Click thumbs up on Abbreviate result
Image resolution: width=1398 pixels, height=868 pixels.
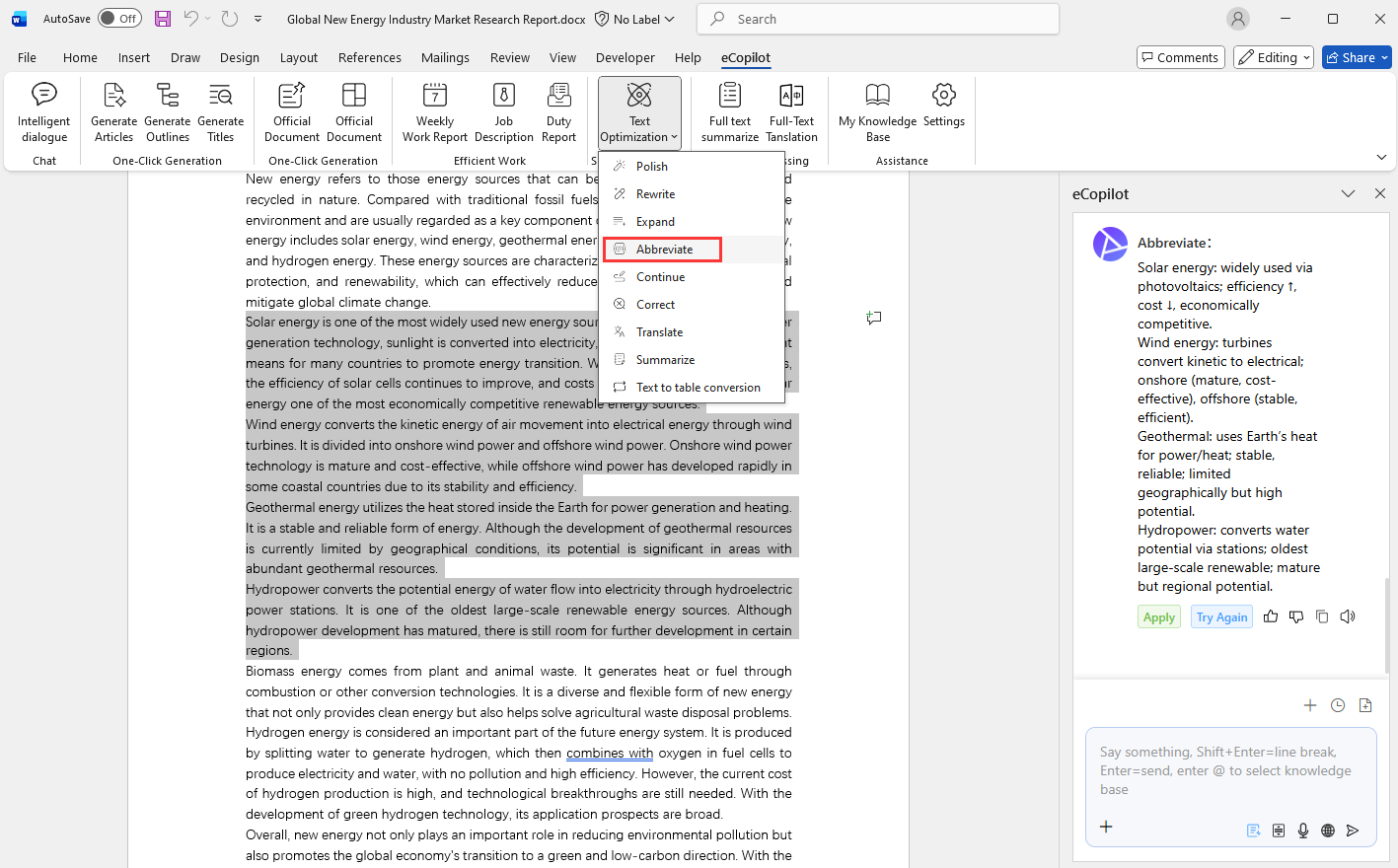1271,616
